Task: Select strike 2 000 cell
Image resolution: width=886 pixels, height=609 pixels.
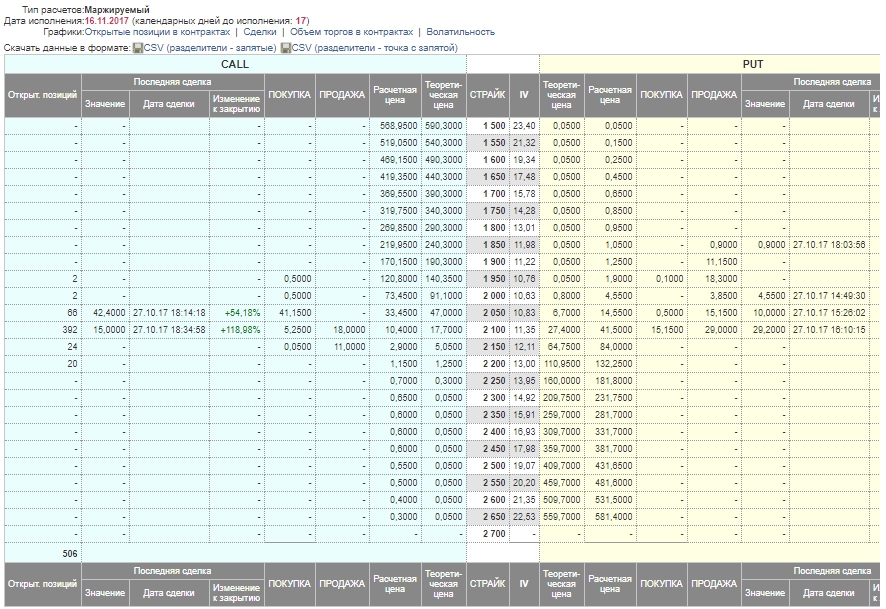Action: pos(488,295)
